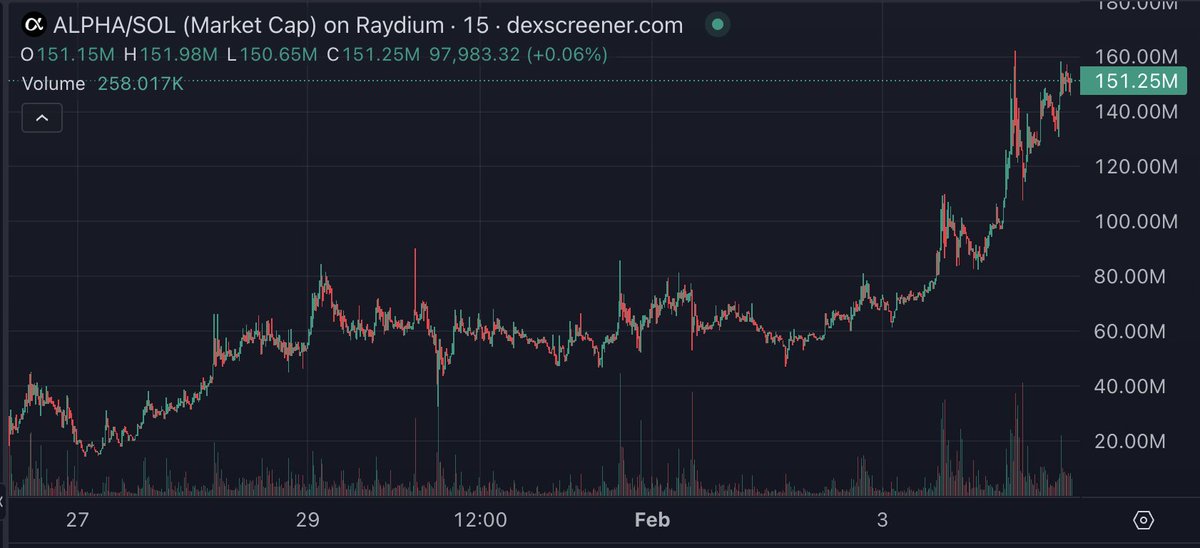1200x548 pixels.
Task: Click the 160.00M price axis label
Action: 1136,58
